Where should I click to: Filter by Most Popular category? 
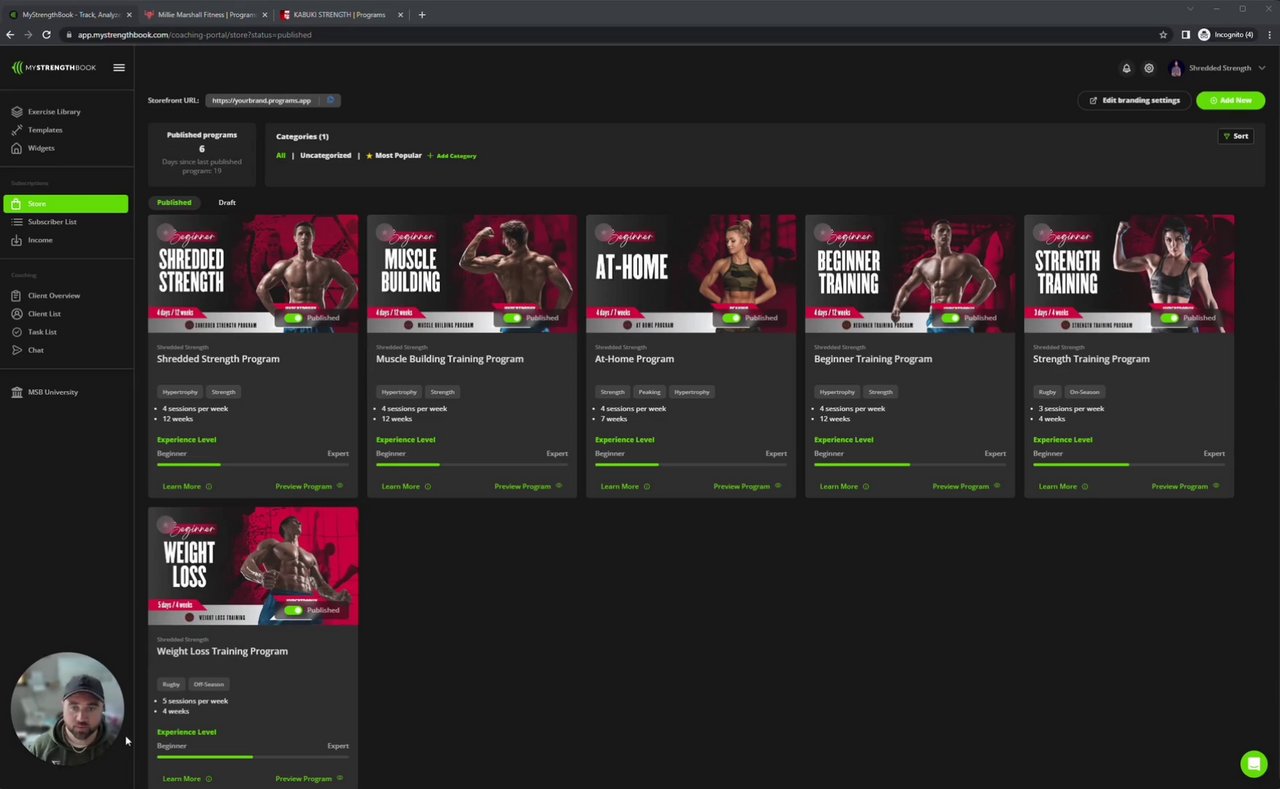[x=393, y=156]
